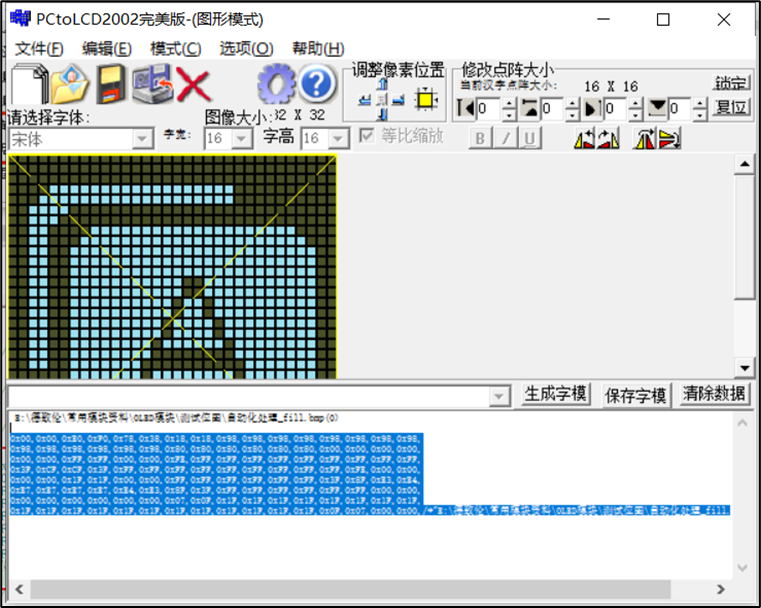This screenshot has height=608, width=761.
Task: Open the 字高 16 dropdown
Action: coord(338,139)
